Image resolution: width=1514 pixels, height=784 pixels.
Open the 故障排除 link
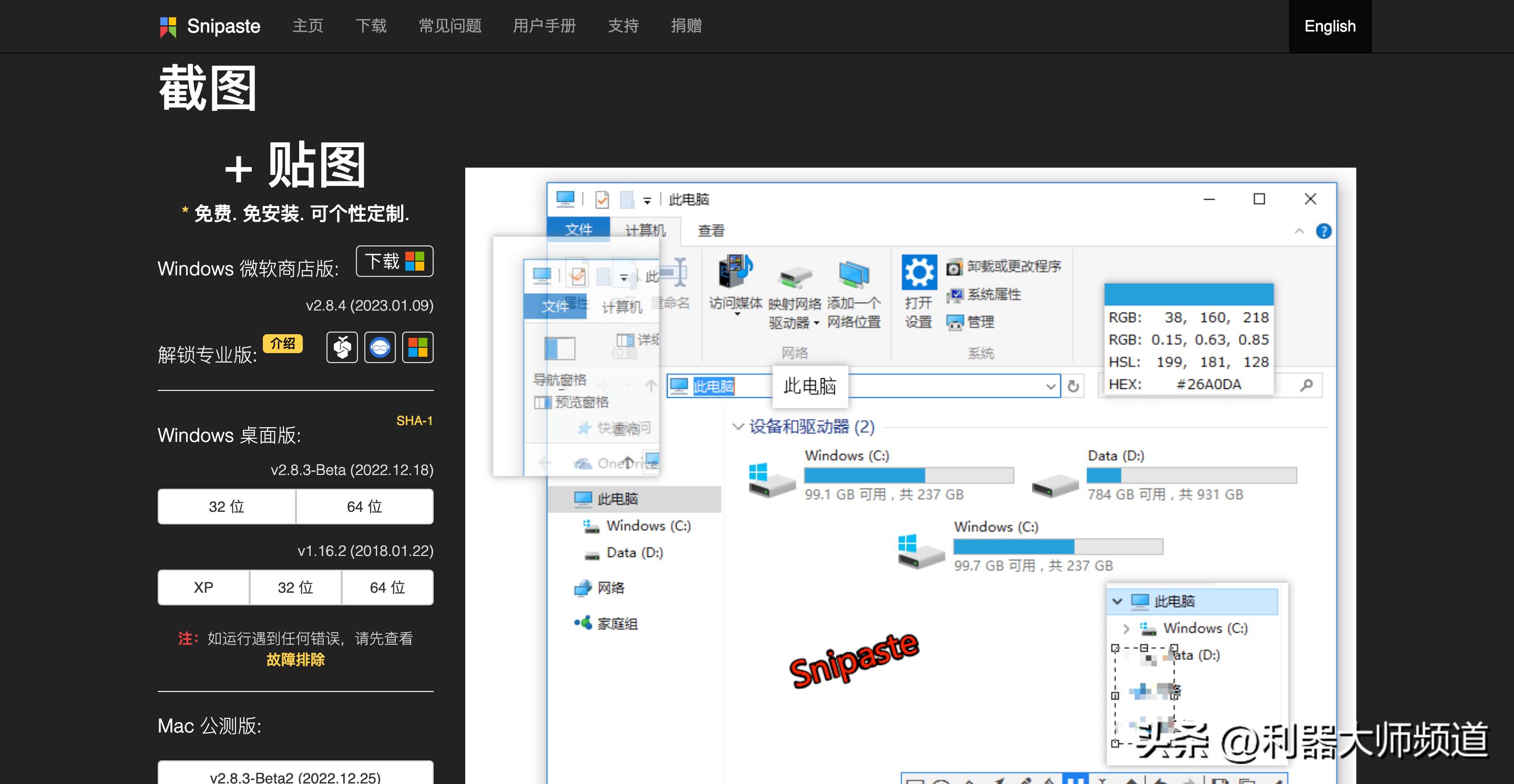295,661
